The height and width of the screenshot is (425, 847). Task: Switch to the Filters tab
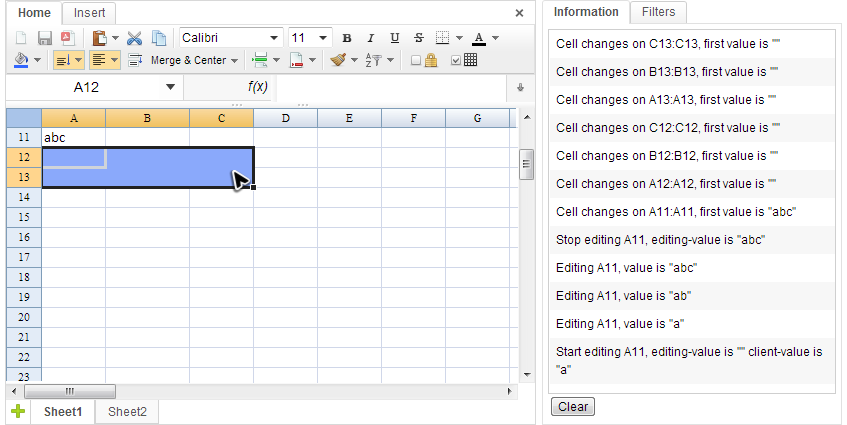coord(658,12)
